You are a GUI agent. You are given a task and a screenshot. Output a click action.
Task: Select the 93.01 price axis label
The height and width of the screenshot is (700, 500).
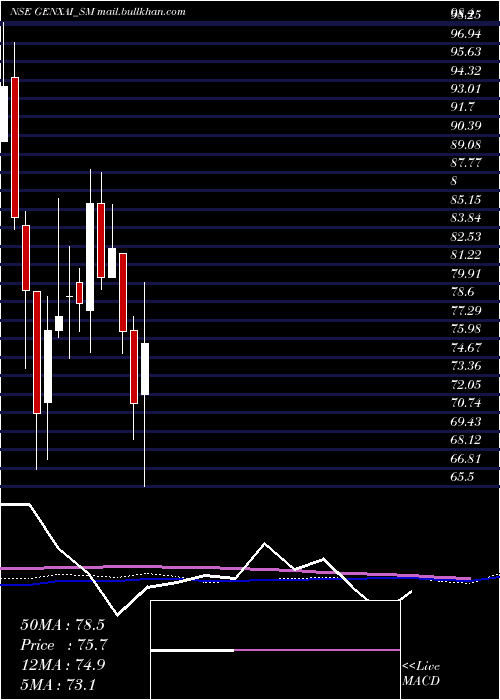[465, 89]
